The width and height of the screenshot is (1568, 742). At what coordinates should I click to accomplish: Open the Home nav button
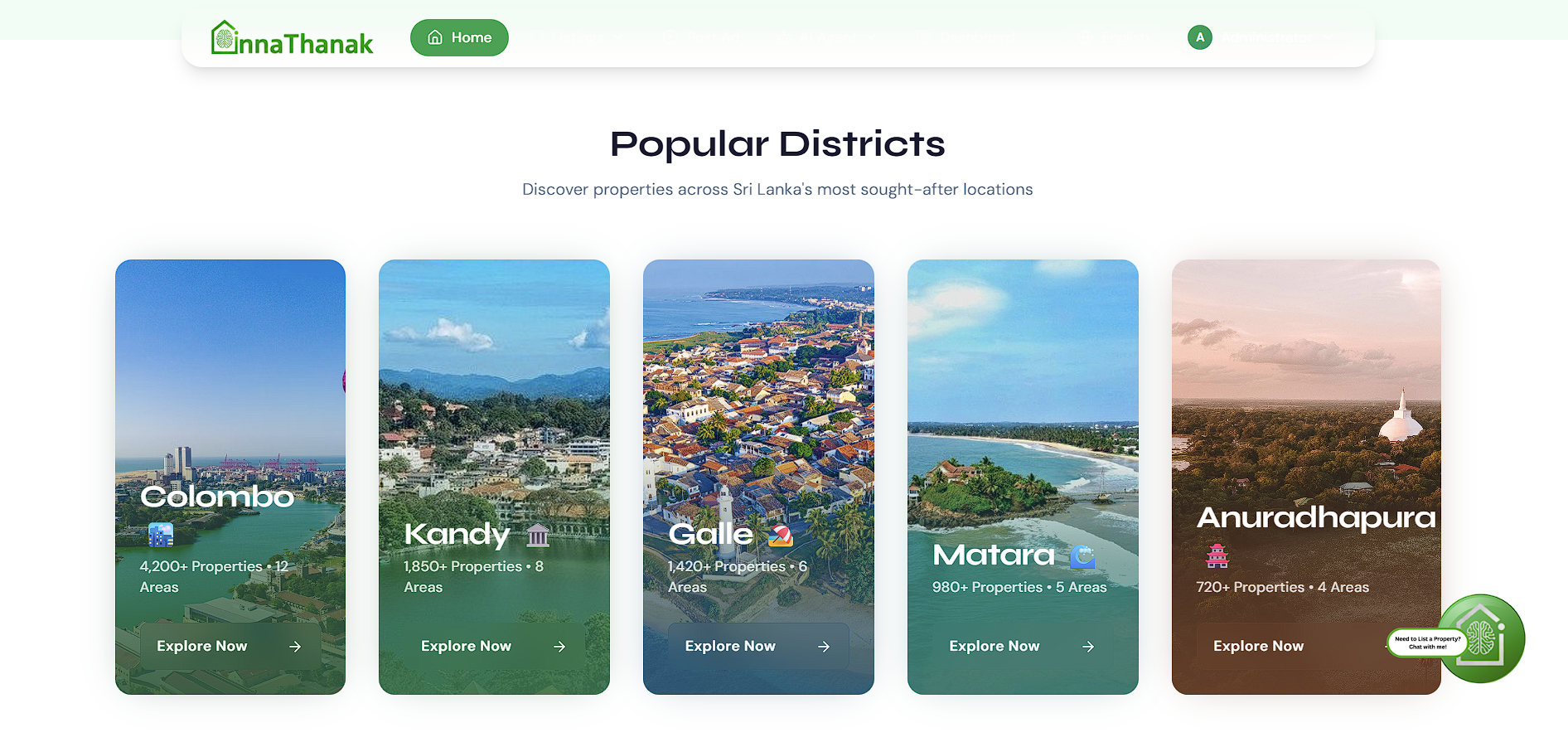[459, 37]
